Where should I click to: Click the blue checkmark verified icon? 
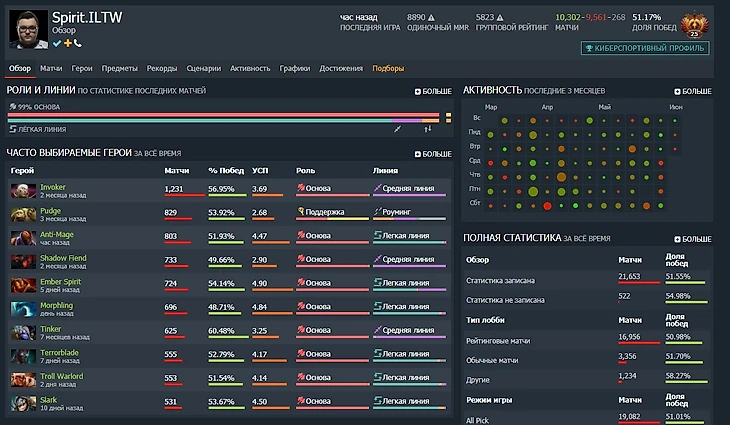[x=57, y=43]
